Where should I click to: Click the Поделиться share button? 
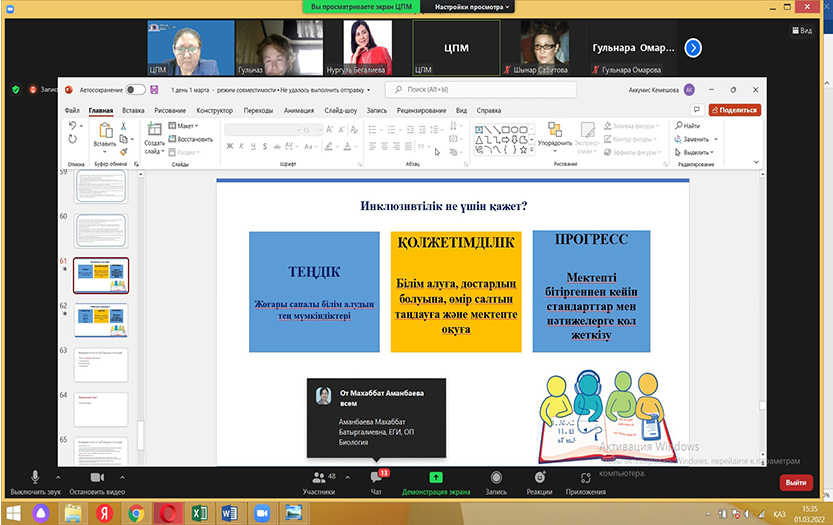[734, 110]
